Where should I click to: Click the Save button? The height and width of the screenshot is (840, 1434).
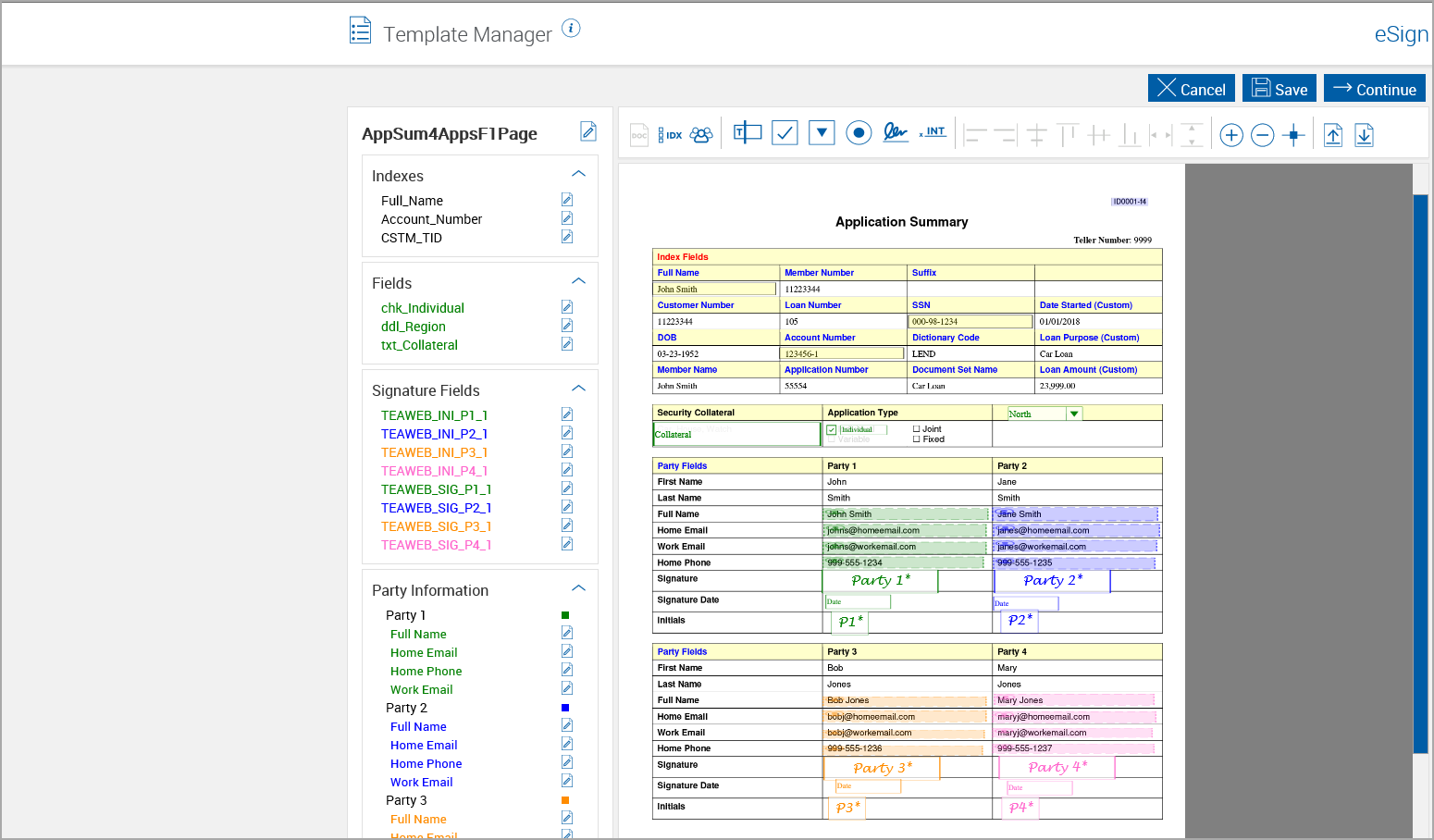[x=1279, y=89]
